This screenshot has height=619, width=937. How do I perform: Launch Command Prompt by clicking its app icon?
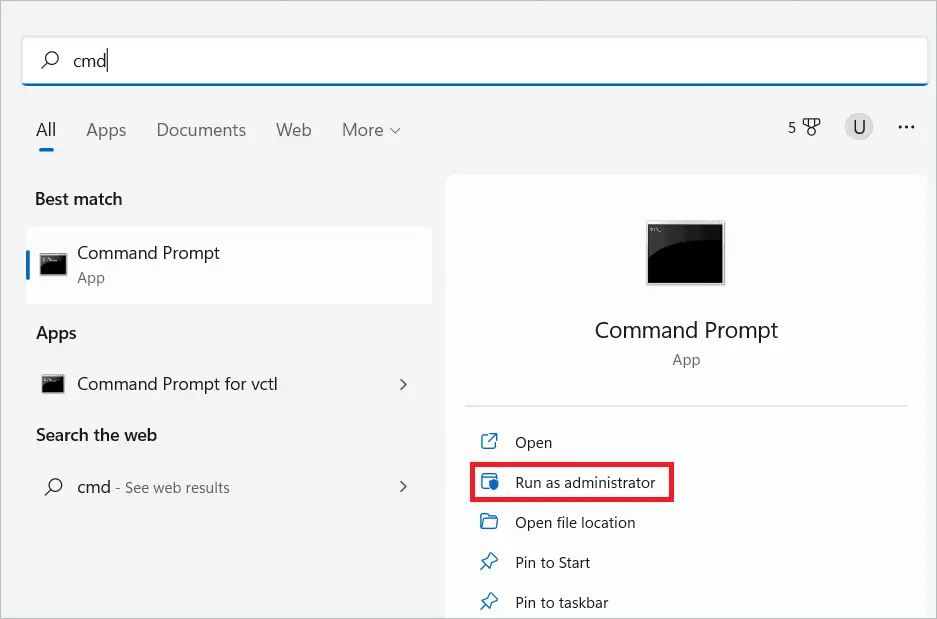(x=52, y=264)
